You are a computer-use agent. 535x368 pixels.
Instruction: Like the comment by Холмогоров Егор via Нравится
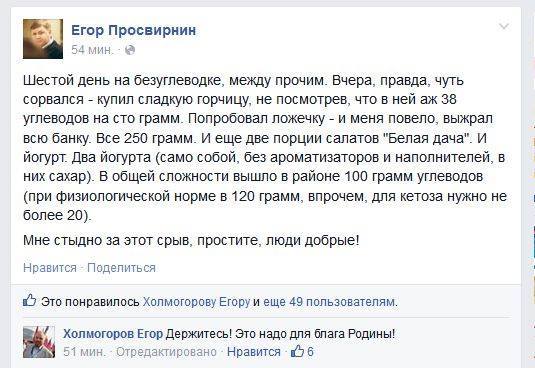254,352
